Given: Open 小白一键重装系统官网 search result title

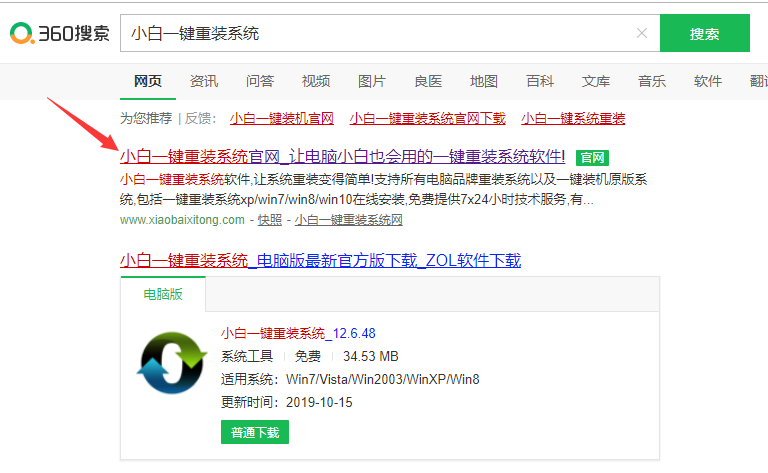Looking at the screenshot, I should click(x=342, y=157).
